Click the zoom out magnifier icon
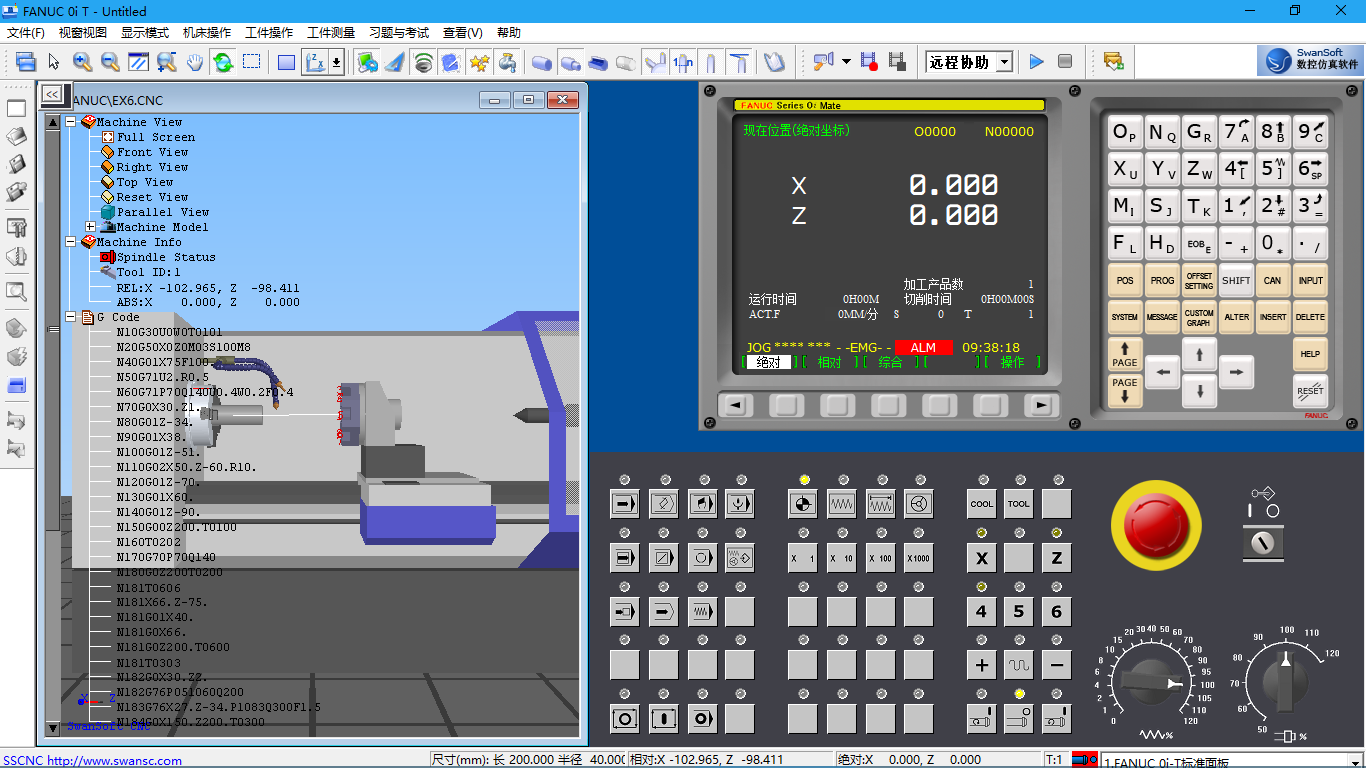This screenshot has width=1366, height=768. (x=110, y=62)
